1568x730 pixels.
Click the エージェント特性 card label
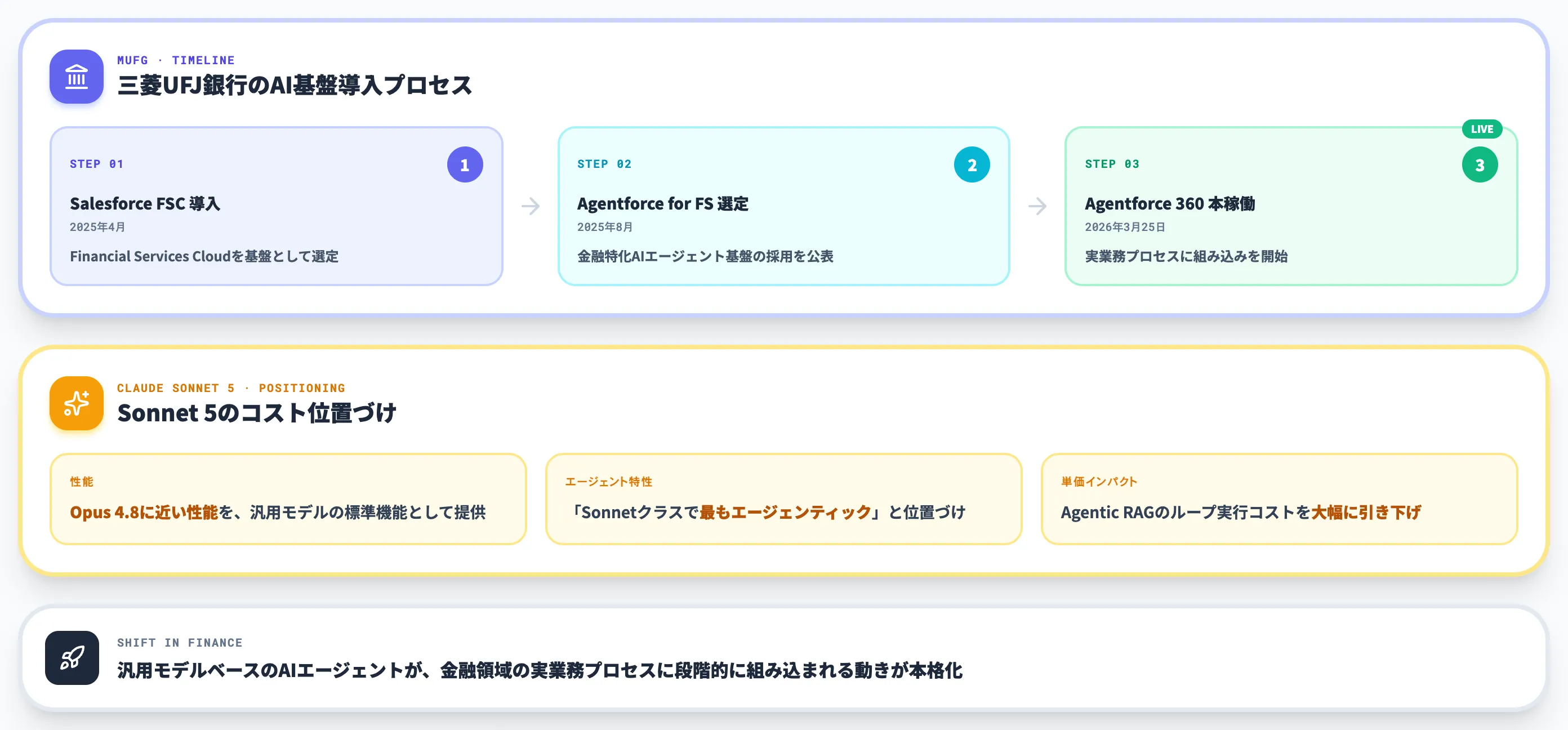click(x=609, y=482)
